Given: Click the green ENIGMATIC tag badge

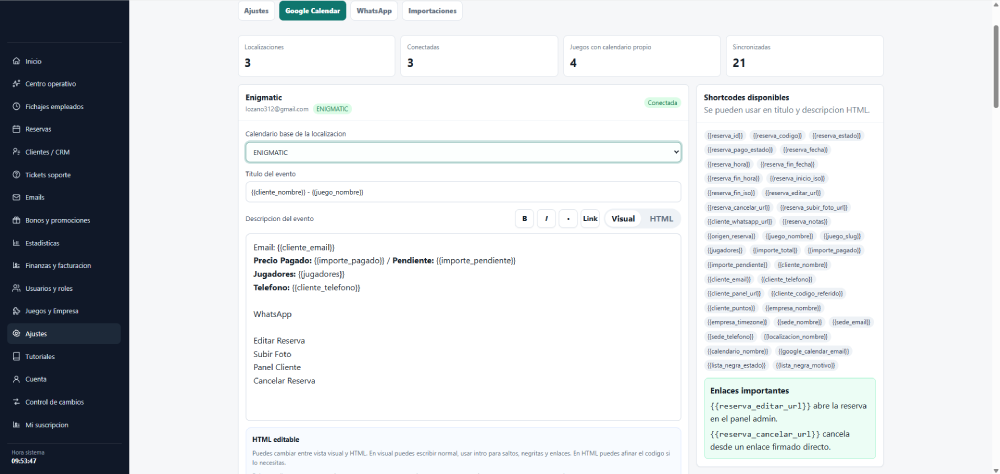Looking at the screenshot, I should (332, 109).
